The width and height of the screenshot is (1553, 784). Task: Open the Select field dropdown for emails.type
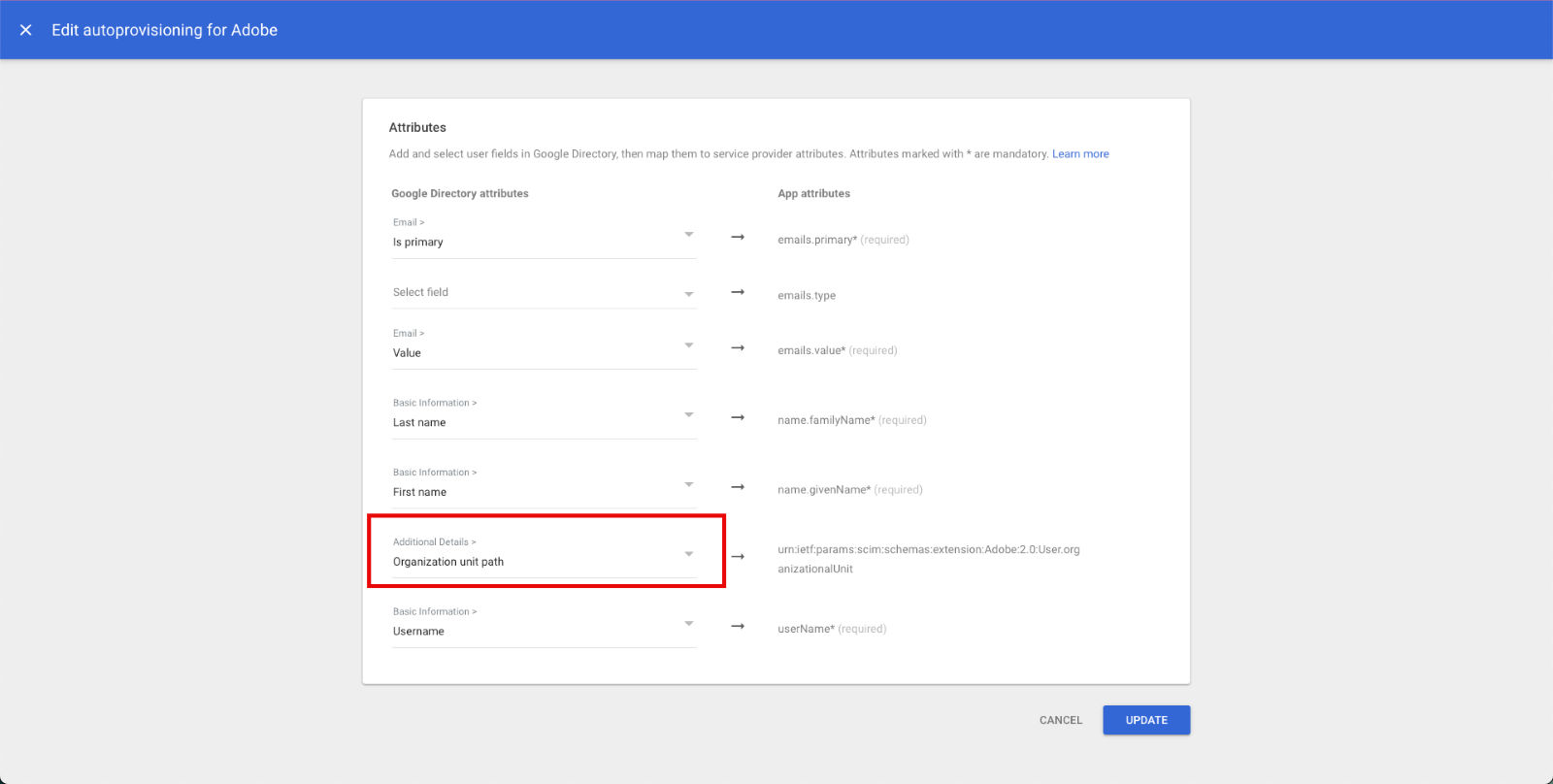pos(545,292)
